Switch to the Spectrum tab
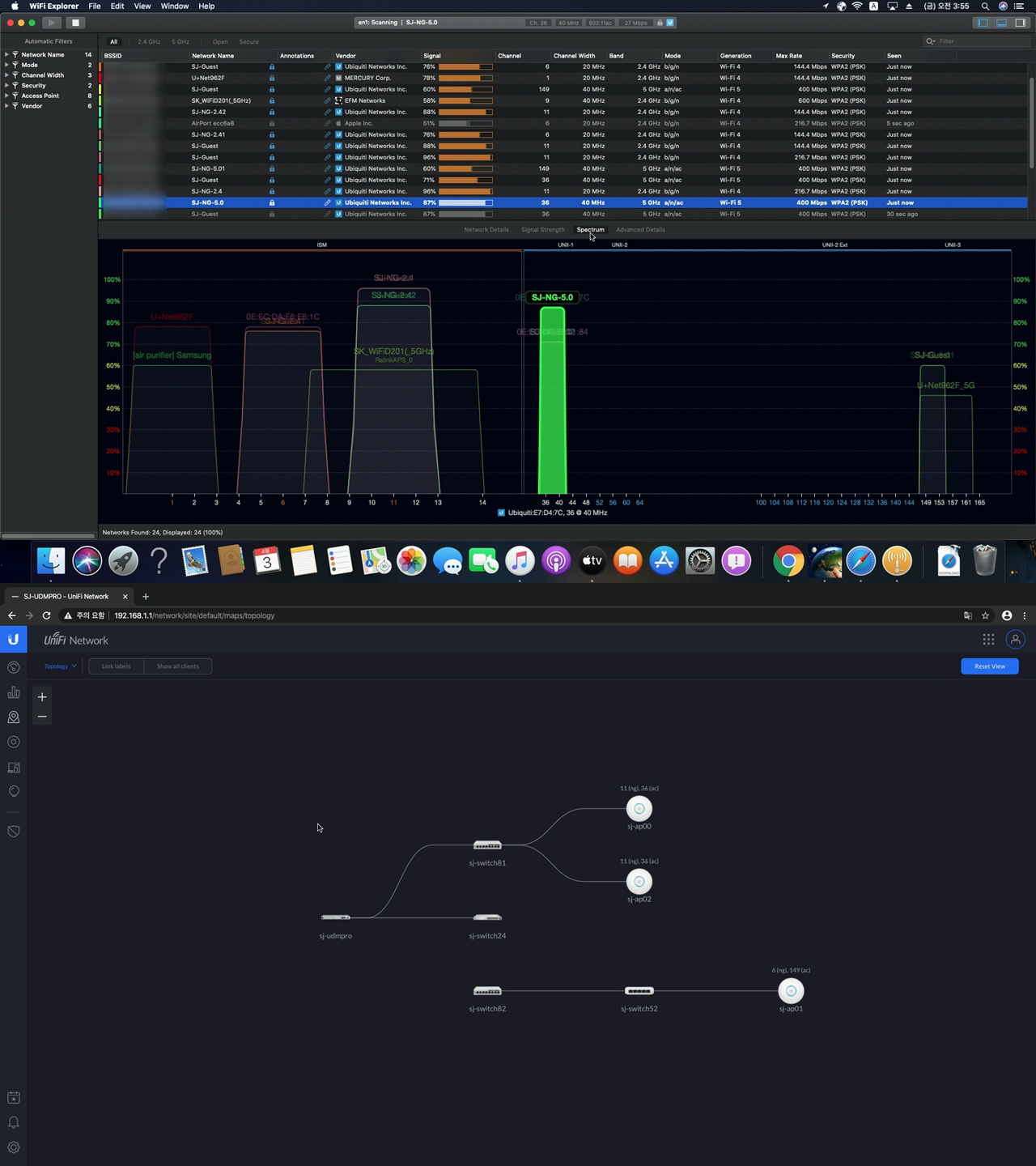The height and width of the screenshot is (1166, 1036). pos(591,230)
